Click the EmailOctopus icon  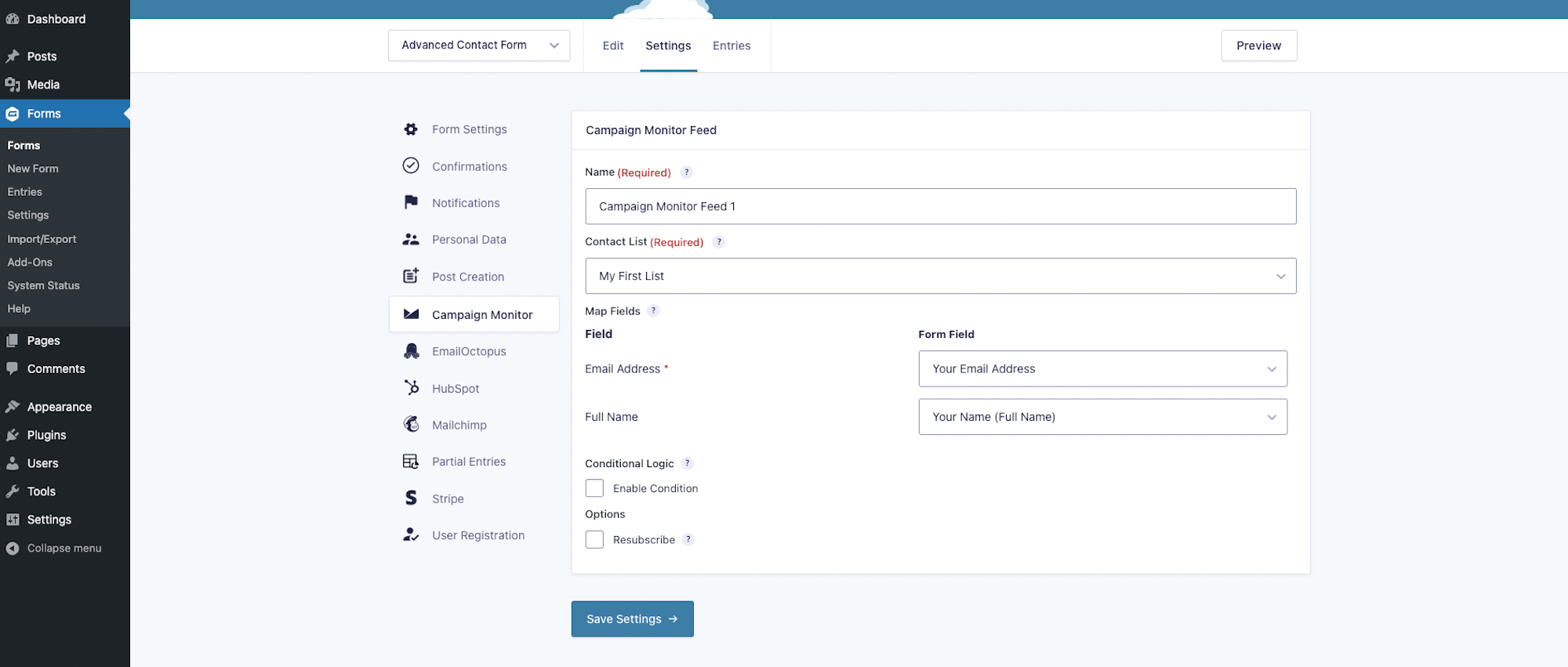coord(411,351)
